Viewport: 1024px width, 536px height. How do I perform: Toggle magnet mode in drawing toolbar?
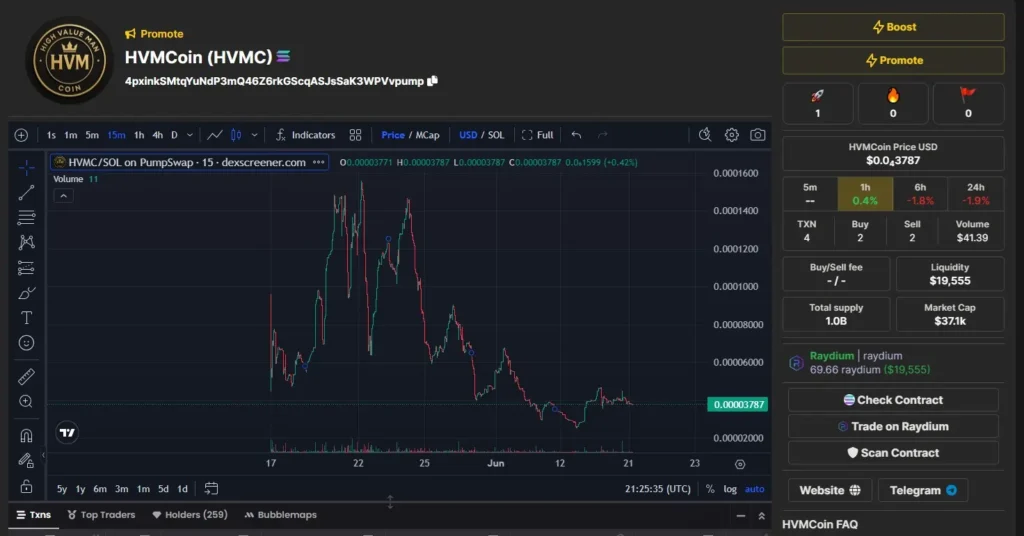(x=26, y=435)
